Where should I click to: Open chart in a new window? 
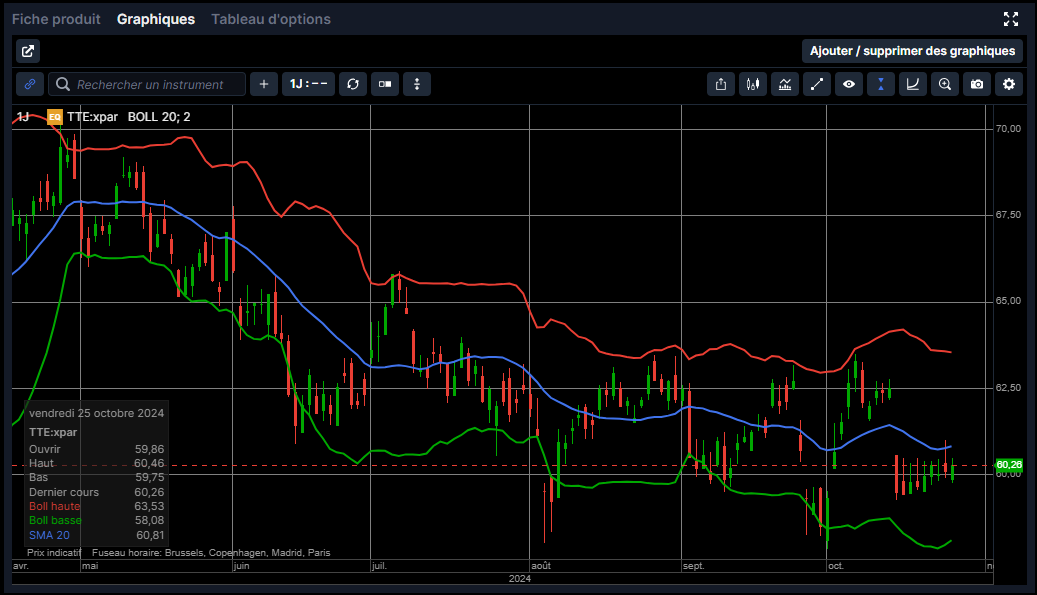28,51
